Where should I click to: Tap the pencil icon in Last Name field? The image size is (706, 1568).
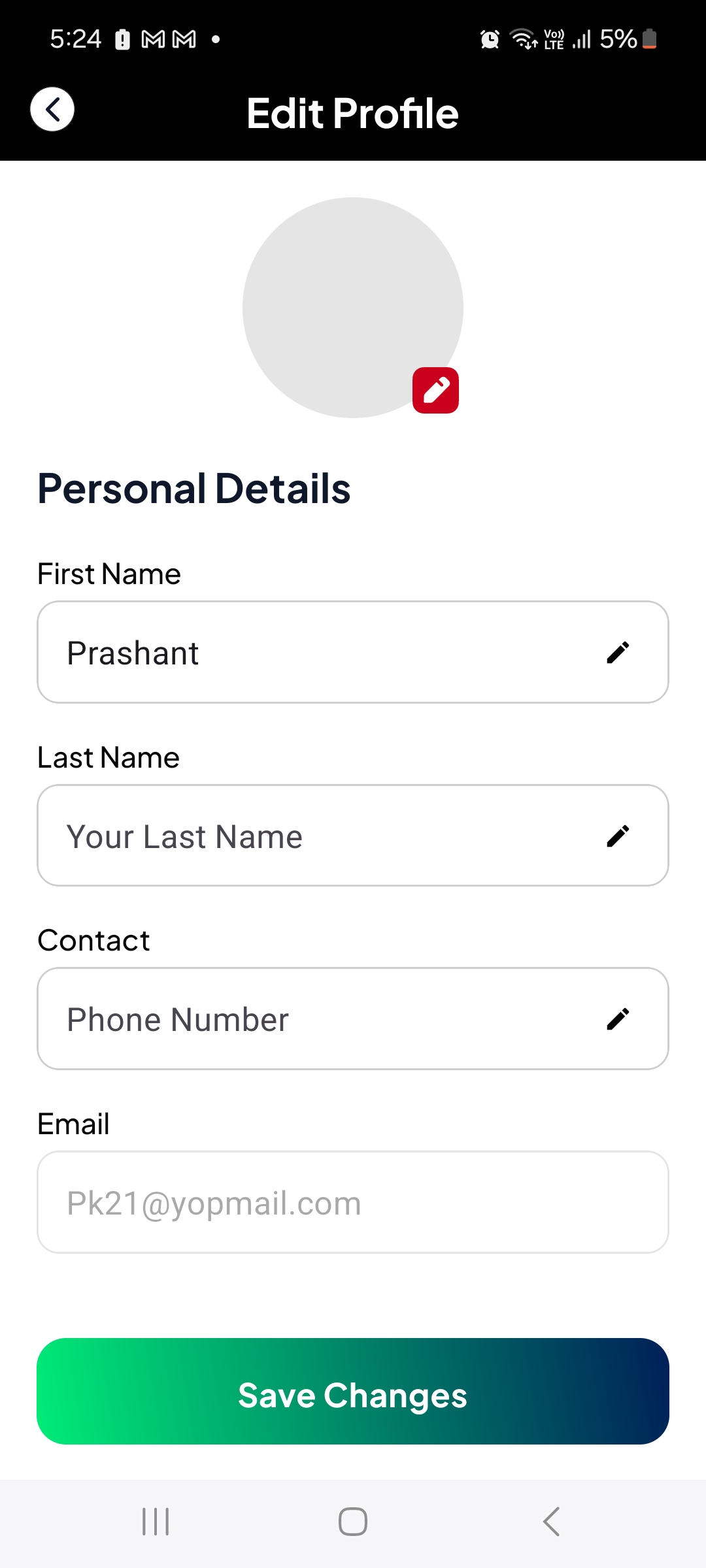[618, 836]
